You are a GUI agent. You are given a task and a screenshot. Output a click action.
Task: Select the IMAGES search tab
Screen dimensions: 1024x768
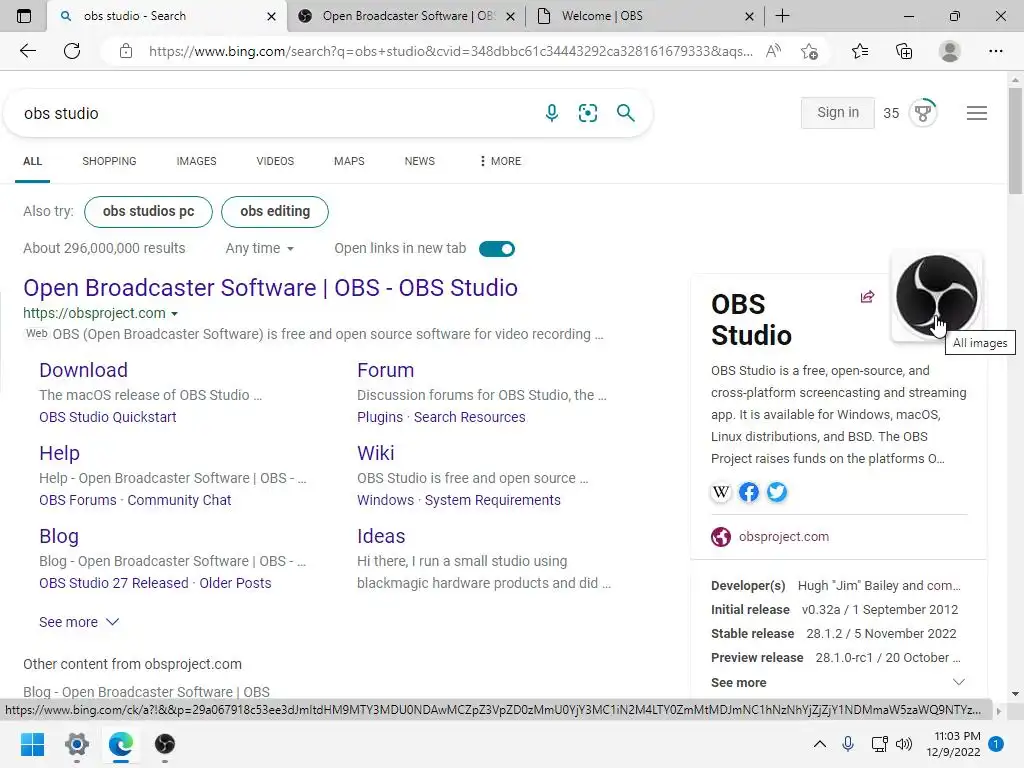tap(196, 161)
